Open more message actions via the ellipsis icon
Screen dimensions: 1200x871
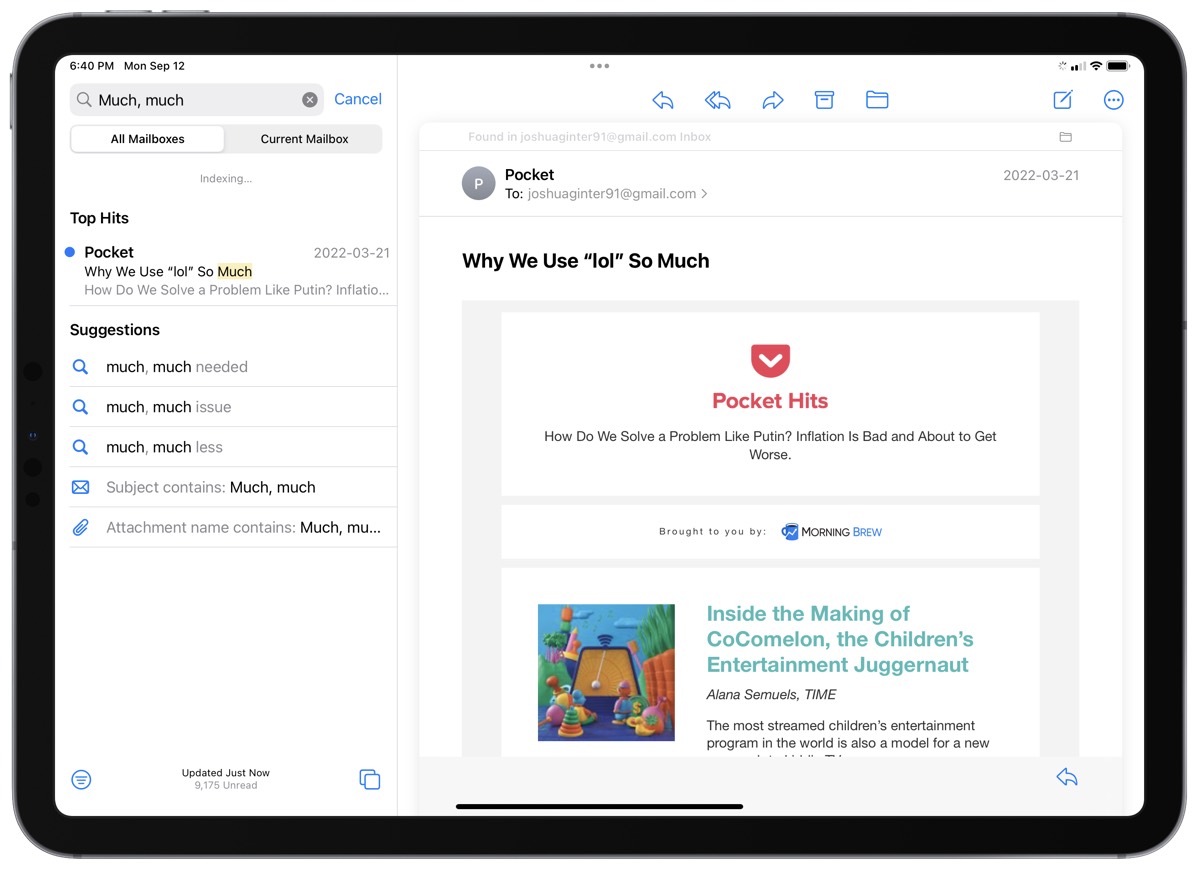(1113, 99)
